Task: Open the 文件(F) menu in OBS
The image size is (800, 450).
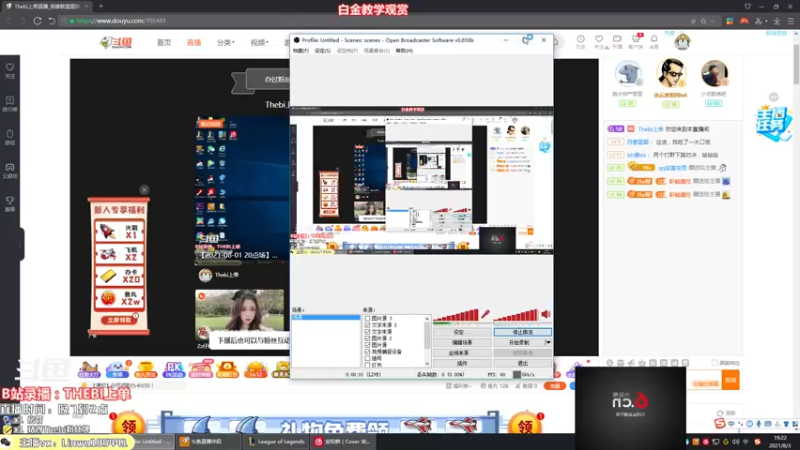Action: pyautogui.click(x=301, y=51)
